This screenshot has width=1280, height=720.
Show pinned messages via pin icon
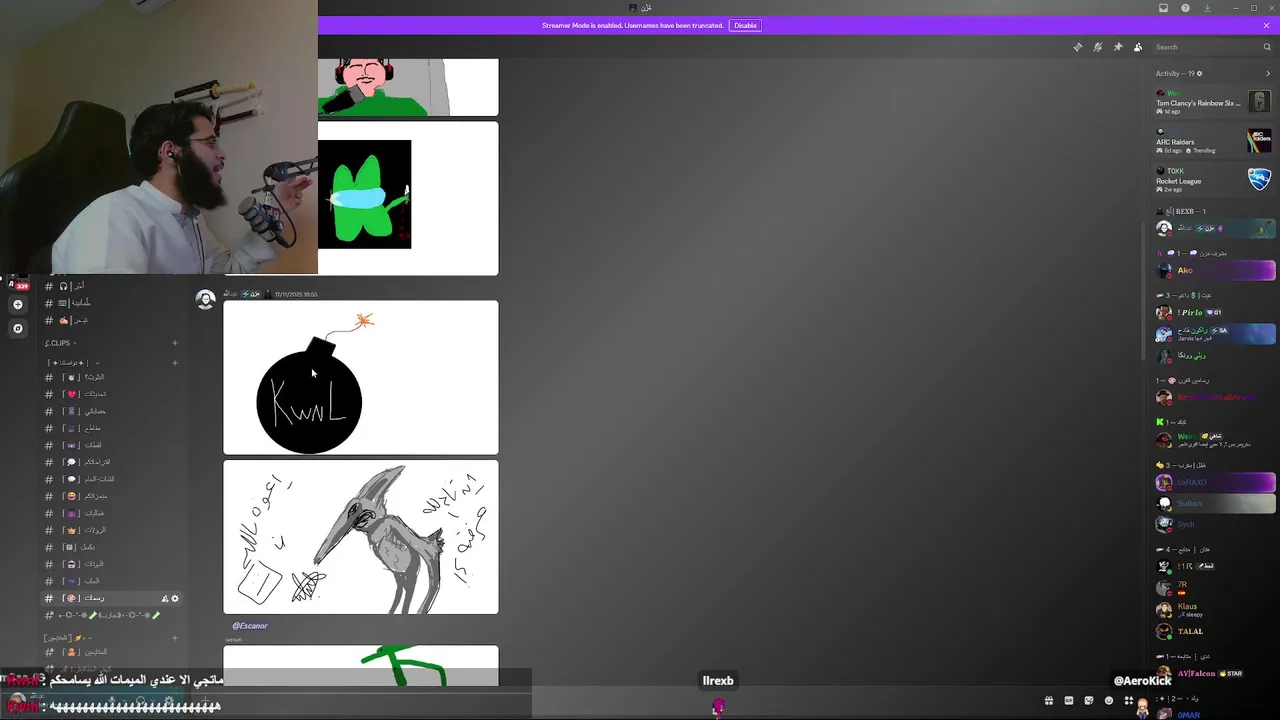click(1118, 47)
